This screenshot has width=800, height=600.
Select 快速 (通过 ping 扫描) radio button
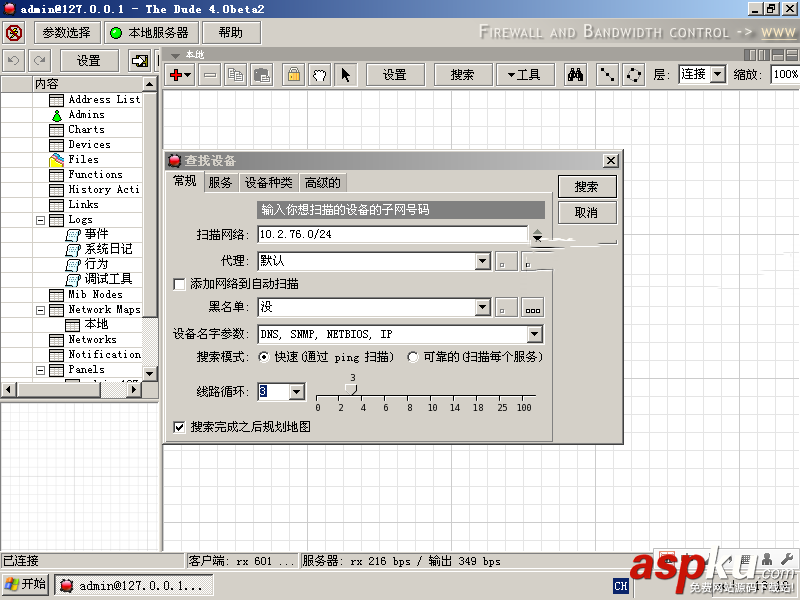point(264,357)
